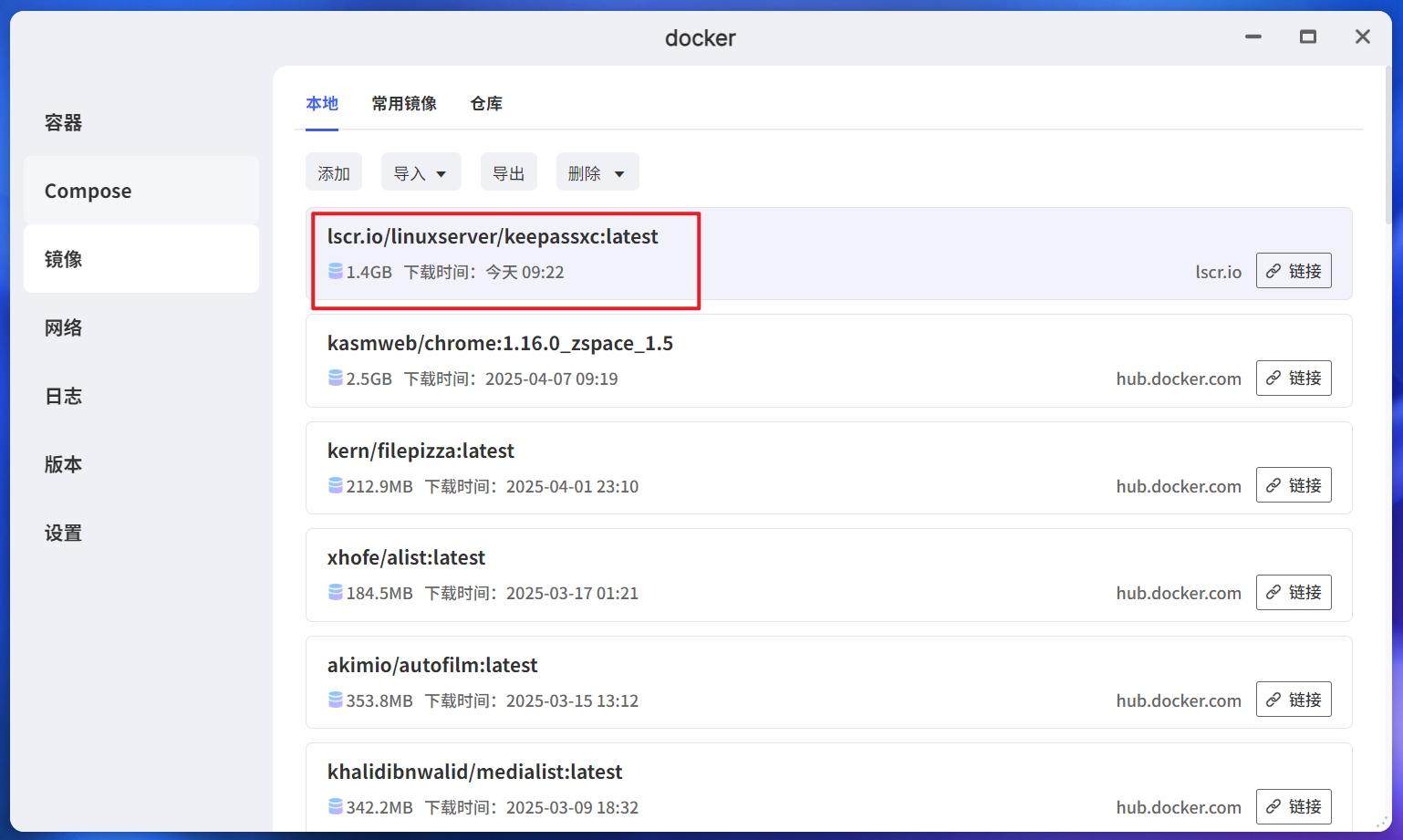The height and width of the screenshot is (840, 1403).
Task: Click lscr.io source label
Action: click(x=1219, y=272)
